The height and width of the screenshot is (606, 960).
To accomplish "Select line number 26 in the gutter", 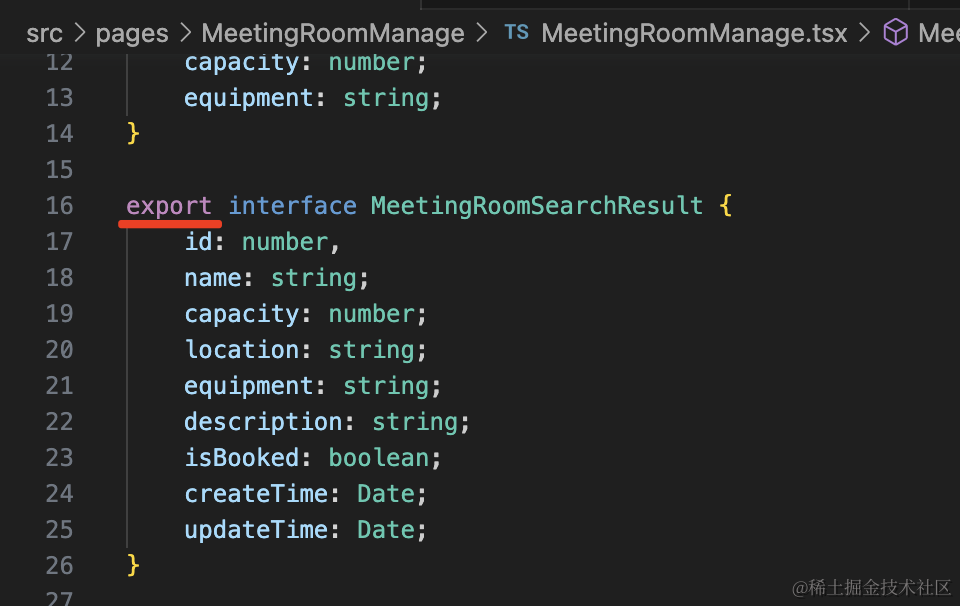I will pos(59,566).
